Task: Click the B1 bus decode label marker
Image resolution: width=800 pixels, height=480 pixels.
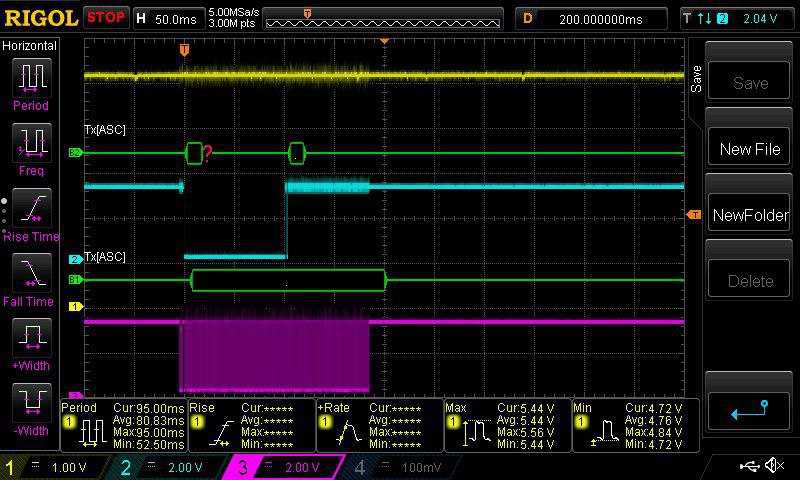Action: (x=75, y=280)
